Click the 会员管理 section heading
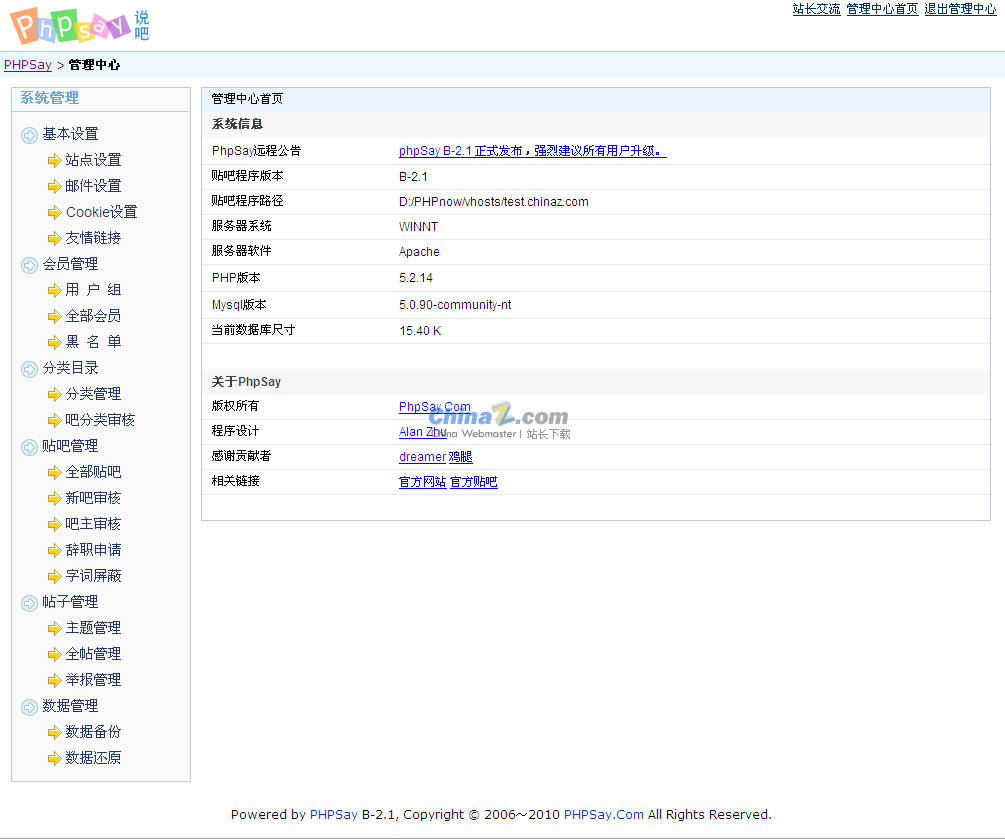Viewport: 1005px width, 840px height. (70, 264)
